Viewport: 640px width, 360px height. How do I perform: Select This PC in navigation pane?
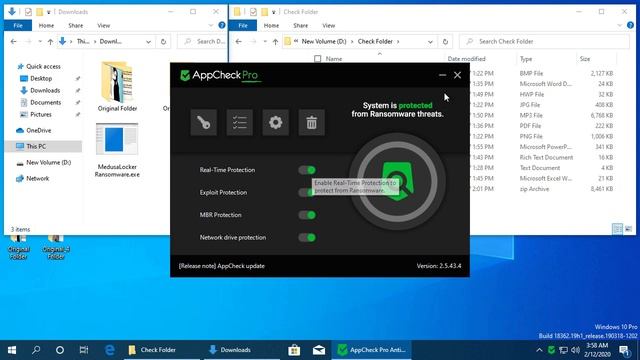(x=36, y=146)
